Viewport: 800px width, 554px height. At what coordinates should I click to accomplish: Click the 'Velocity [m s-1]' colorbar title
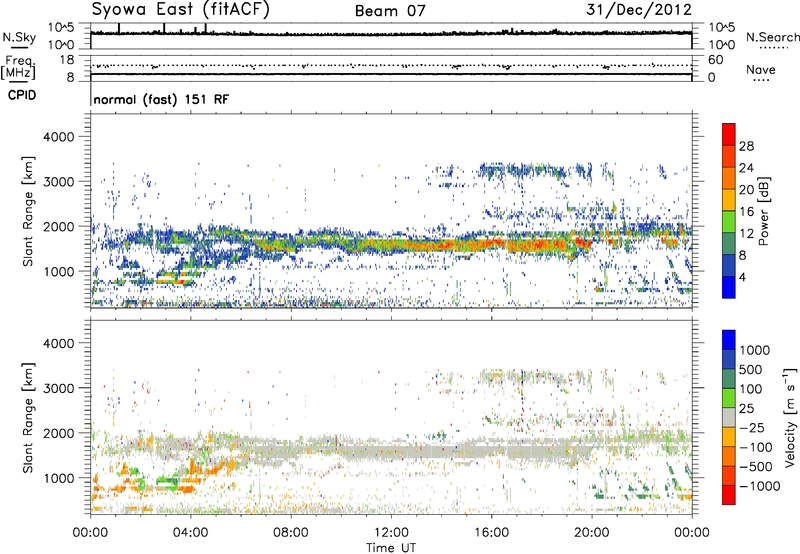coord(790,417)
